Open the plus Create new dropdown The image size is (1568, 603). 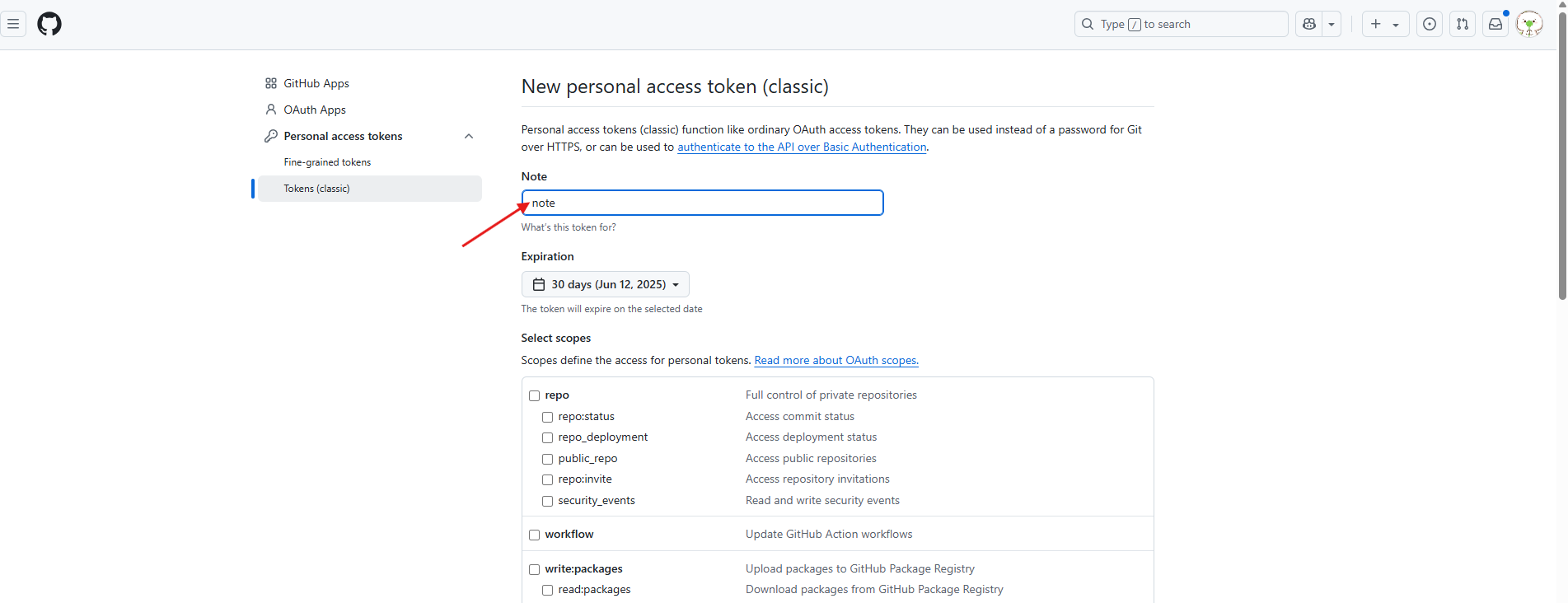click(x=1384, y=24)
